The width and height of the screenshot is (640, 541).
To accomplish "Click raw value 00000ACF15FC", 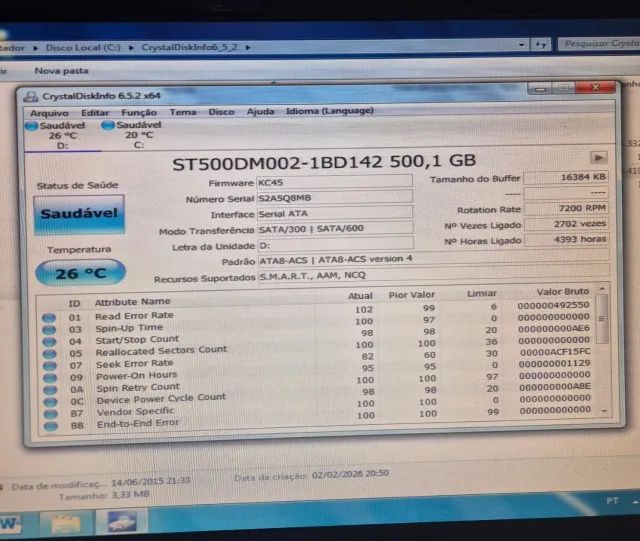I will [555, 352].
